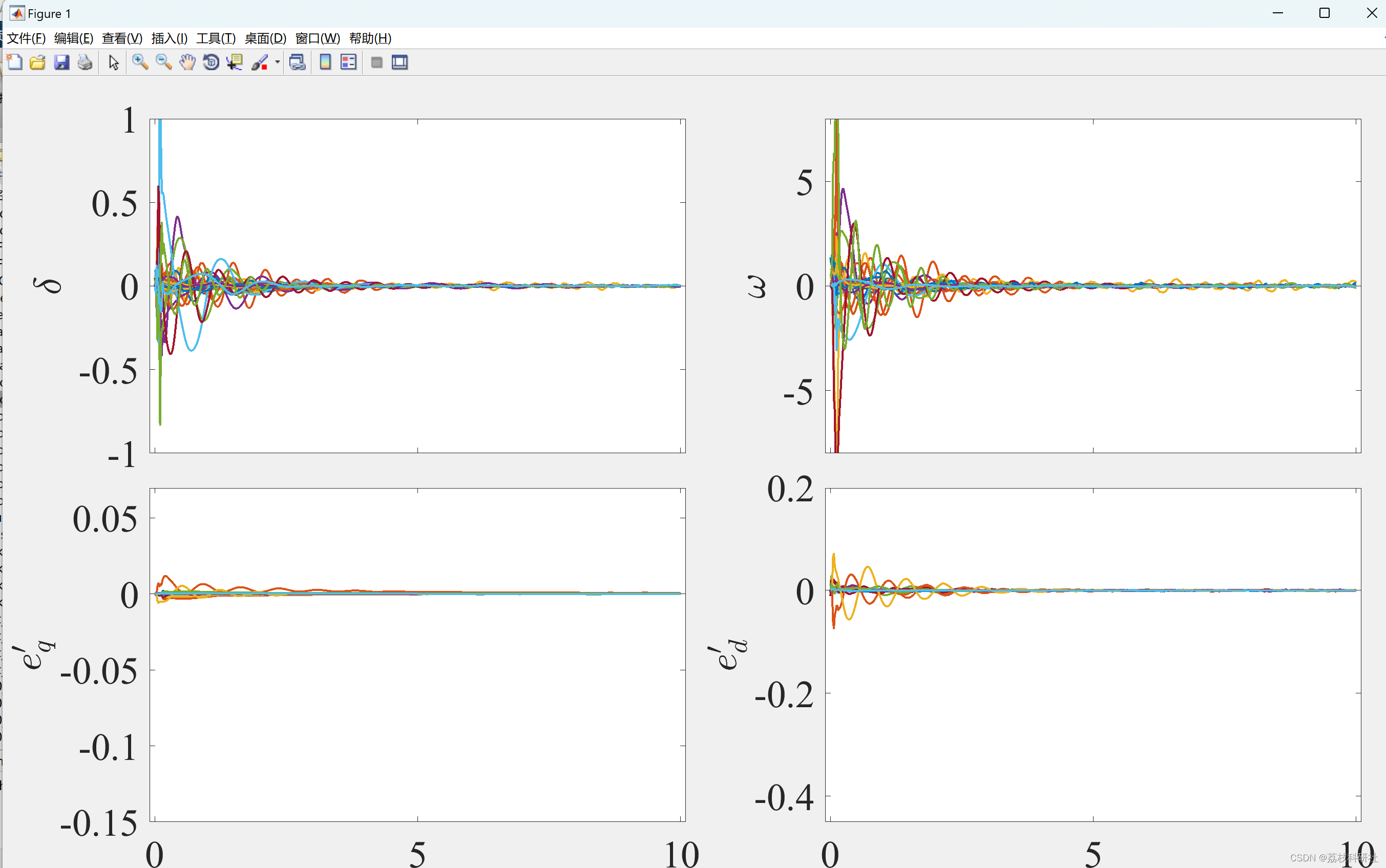Image resolution: width=1386 pixels, height=868 pixels.
Task: Expand the brush color dropdown arrow
Action: [277, 62]
